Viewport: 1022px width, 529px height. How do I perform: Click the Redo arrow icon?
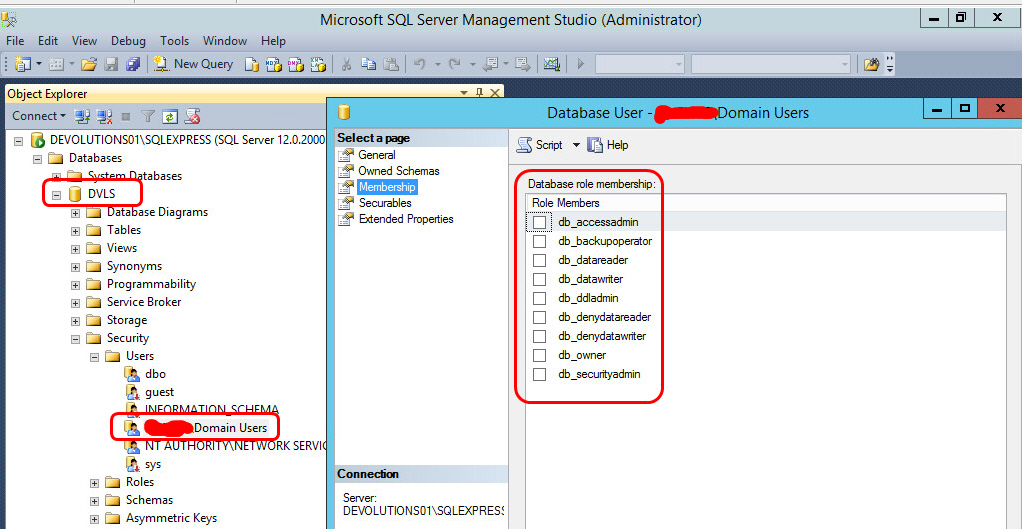(x=456, y=64)
